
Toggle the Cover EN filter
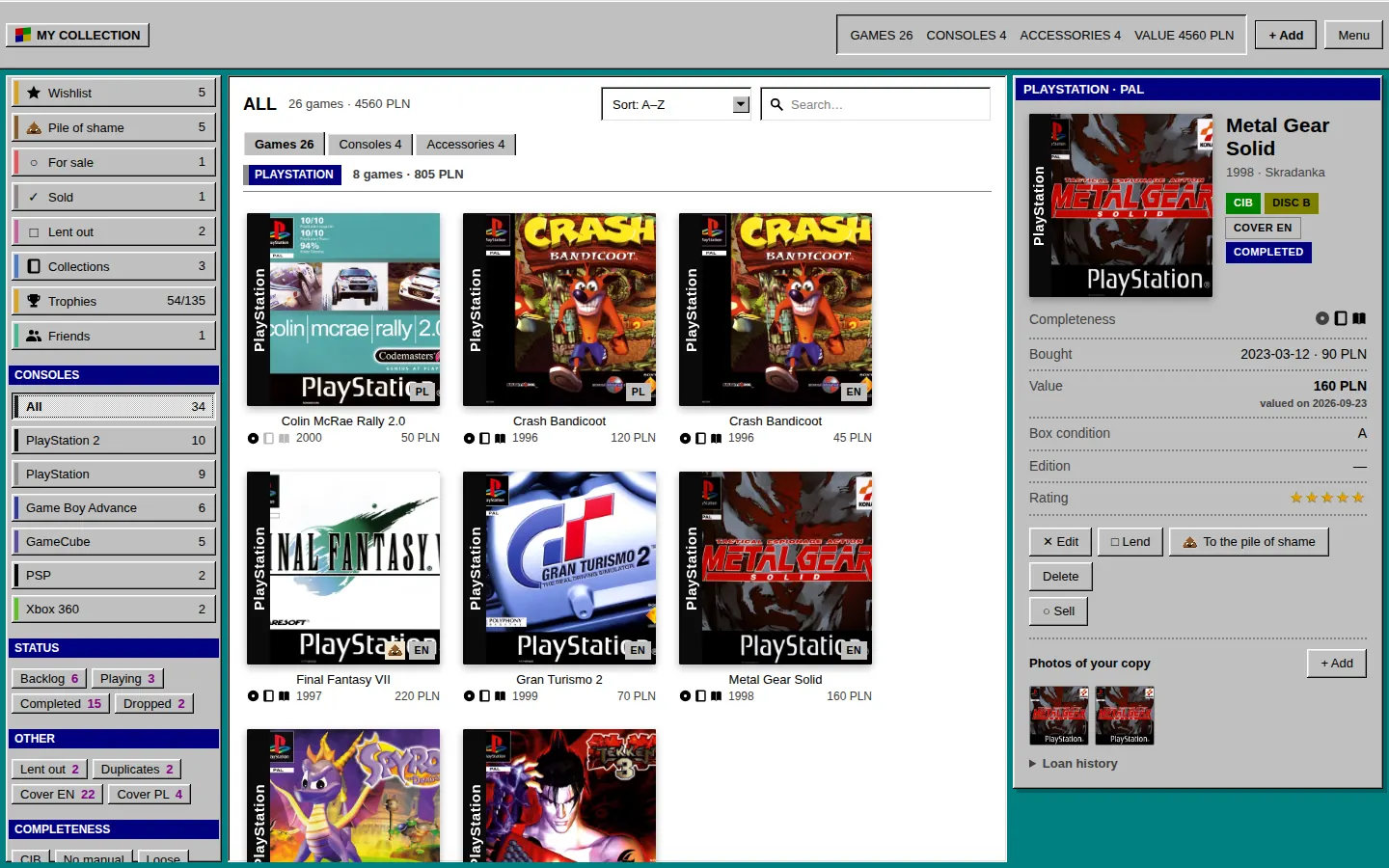[x=58, y=794]
